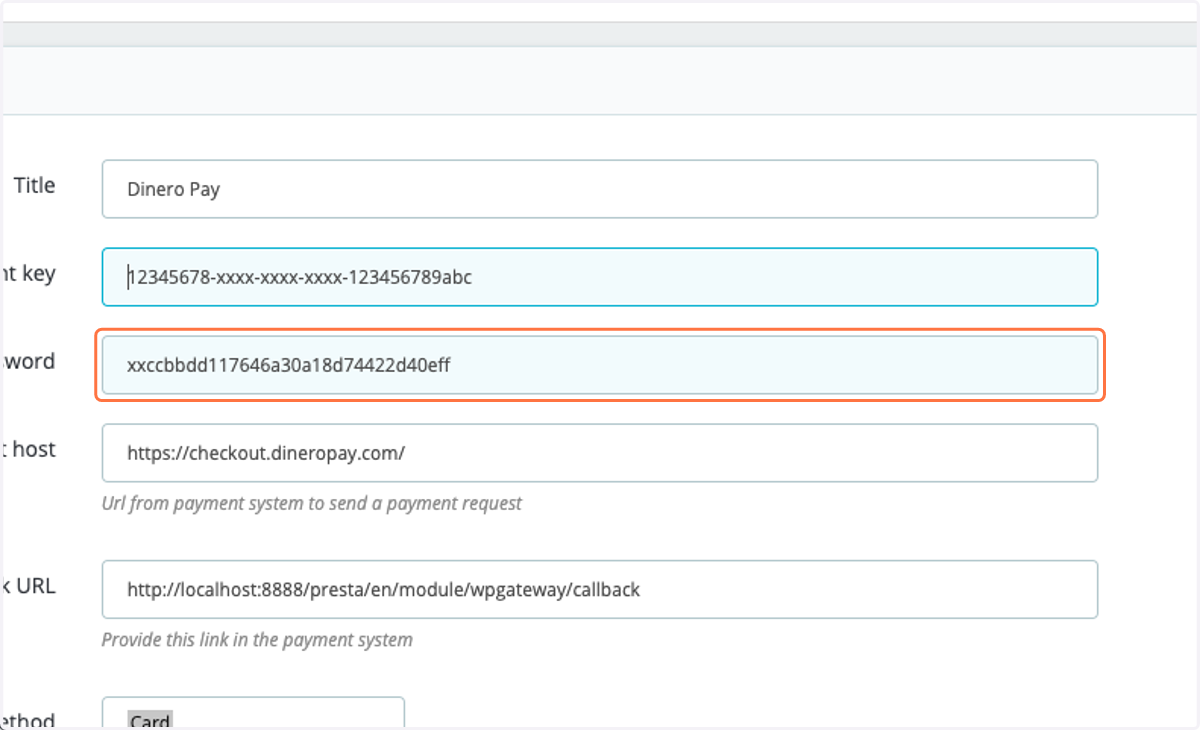The image size is (1200, 730).
Task: Click the help text 'Url from payment system to send a payment request'
Action: 312,503
